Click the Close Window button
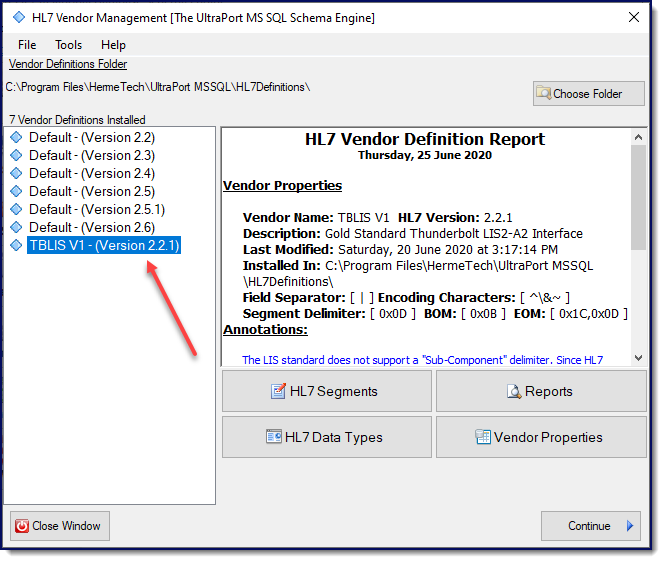 click(59, 526)
